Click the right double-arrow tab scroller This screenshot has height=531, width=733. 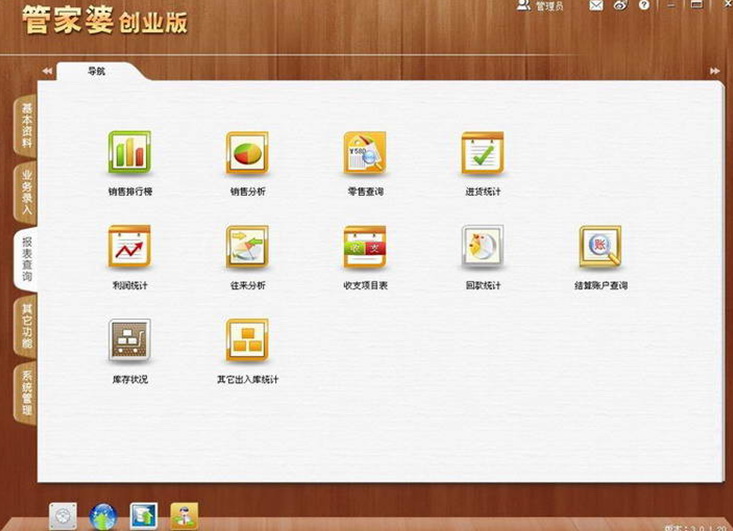click(715, 71)
